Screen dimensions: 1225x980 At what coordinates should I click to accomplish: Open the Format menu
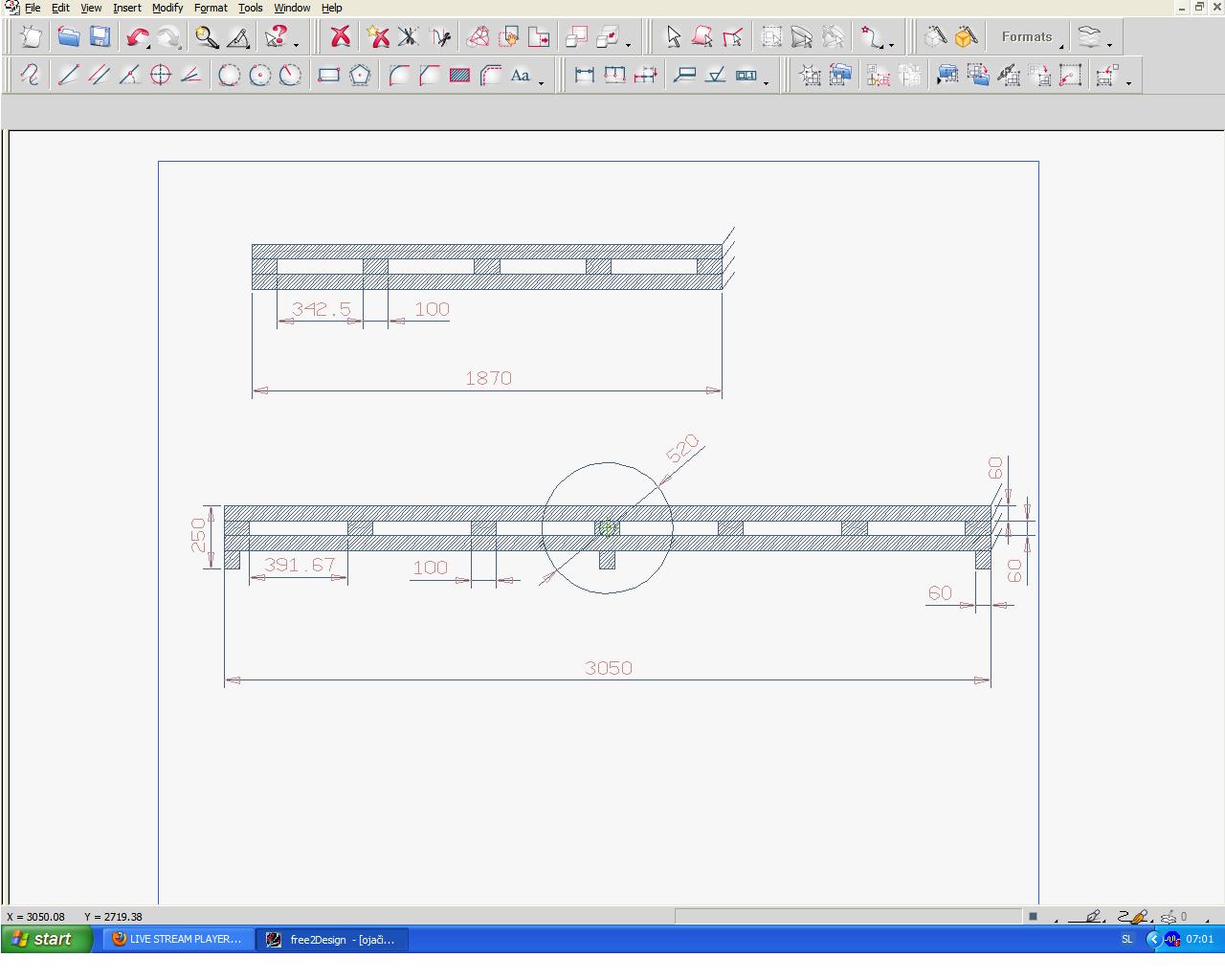[x=211, y=8]
